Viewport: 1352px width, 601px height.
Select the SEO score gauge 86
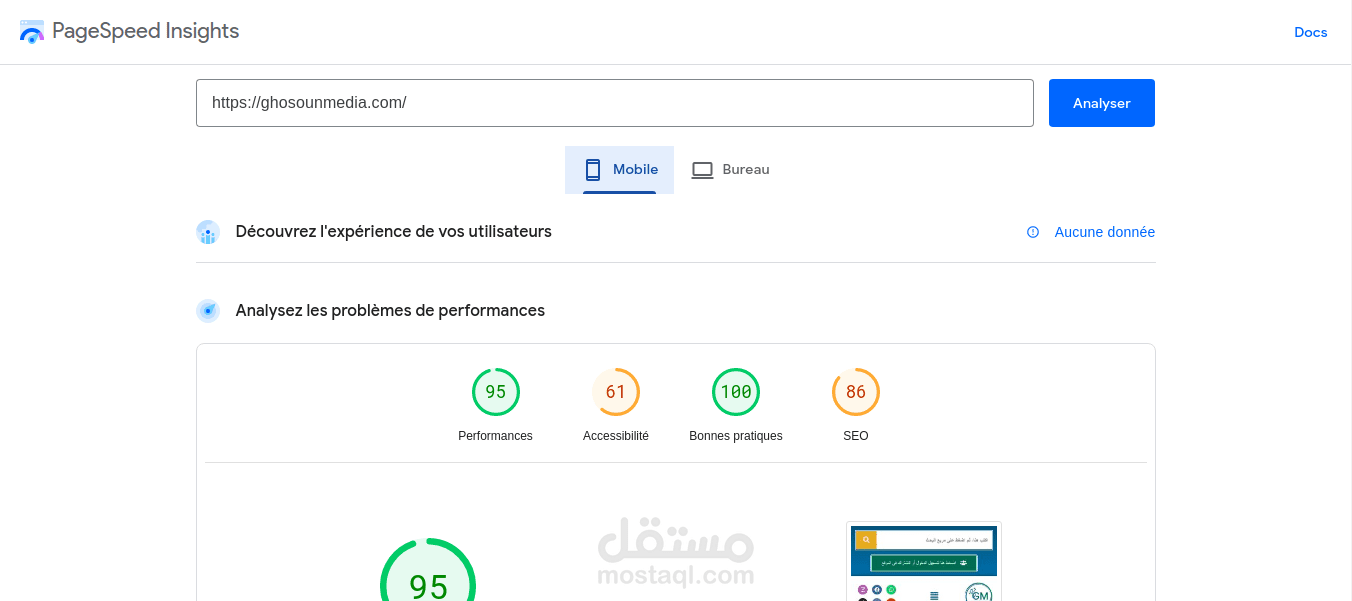click(856, 392)
